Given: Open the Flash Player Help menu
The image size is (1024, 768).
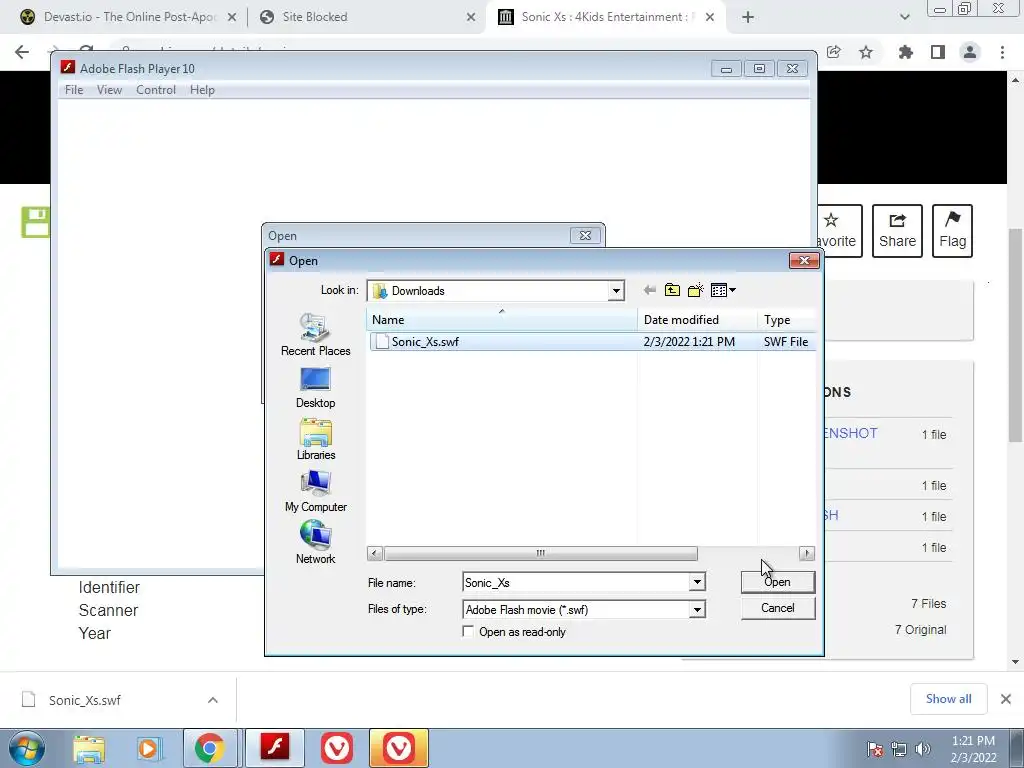Looking at the screenshot, I should (x=202, y=89).
